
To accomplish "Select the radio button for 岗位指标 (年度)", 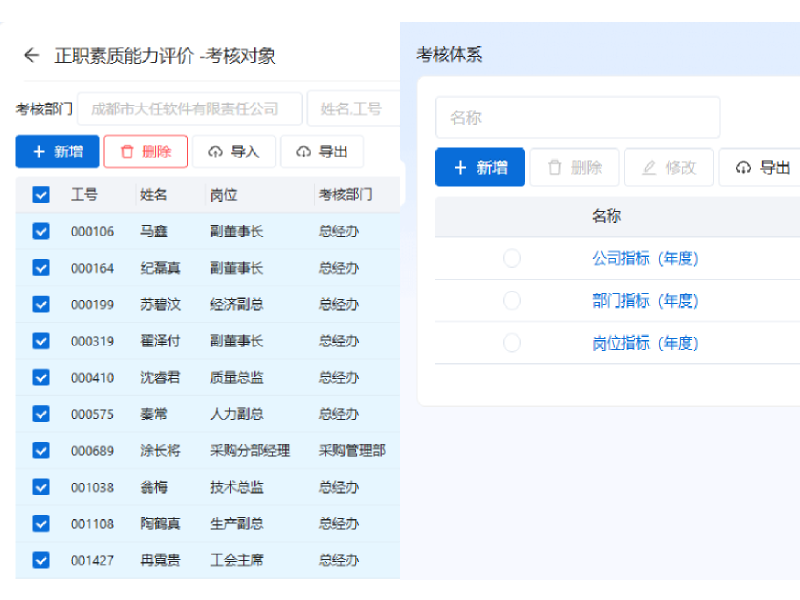I will [x=512, y=343].
